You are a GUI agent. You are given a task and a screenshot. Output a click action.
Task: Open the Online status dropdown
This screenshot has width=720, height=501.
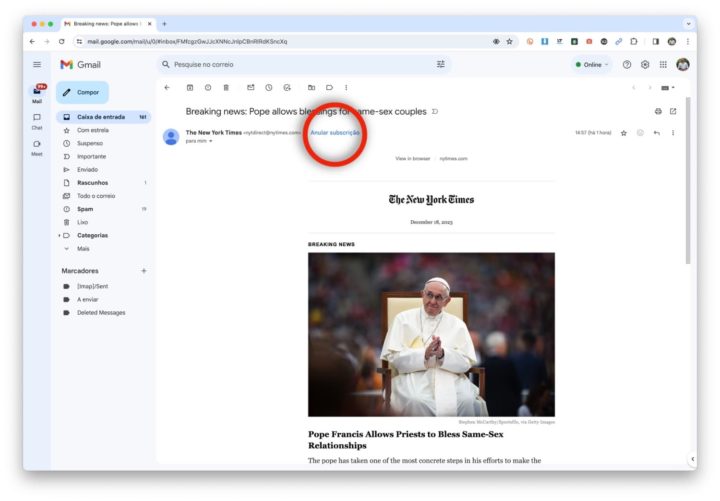point(592,65)
